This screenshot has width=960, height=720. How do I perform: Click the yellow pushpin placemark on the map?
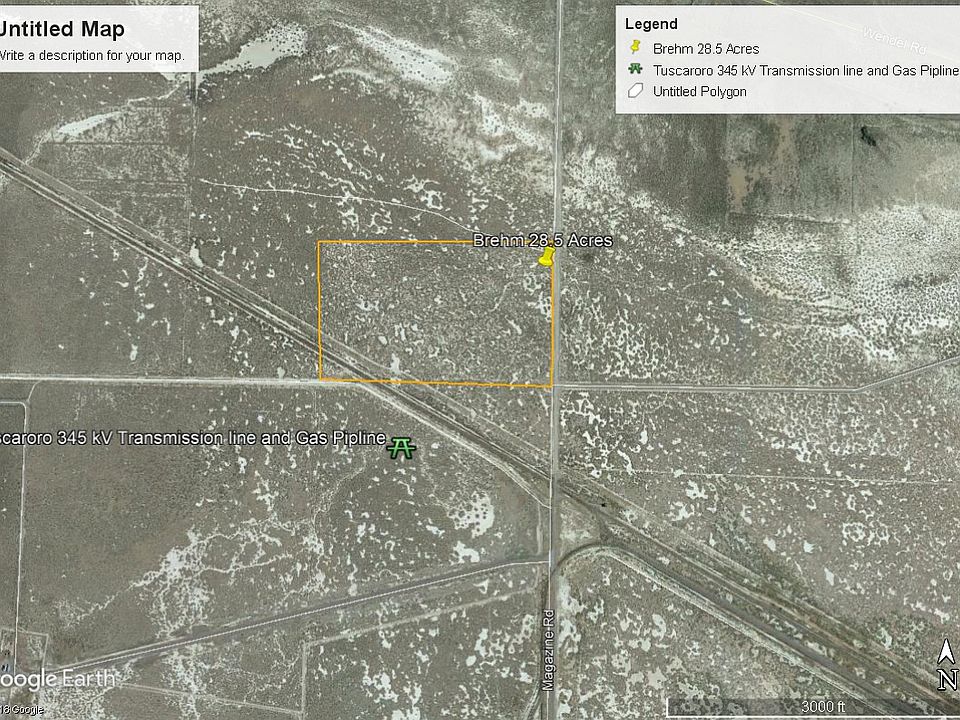click(x=545, y=258)
